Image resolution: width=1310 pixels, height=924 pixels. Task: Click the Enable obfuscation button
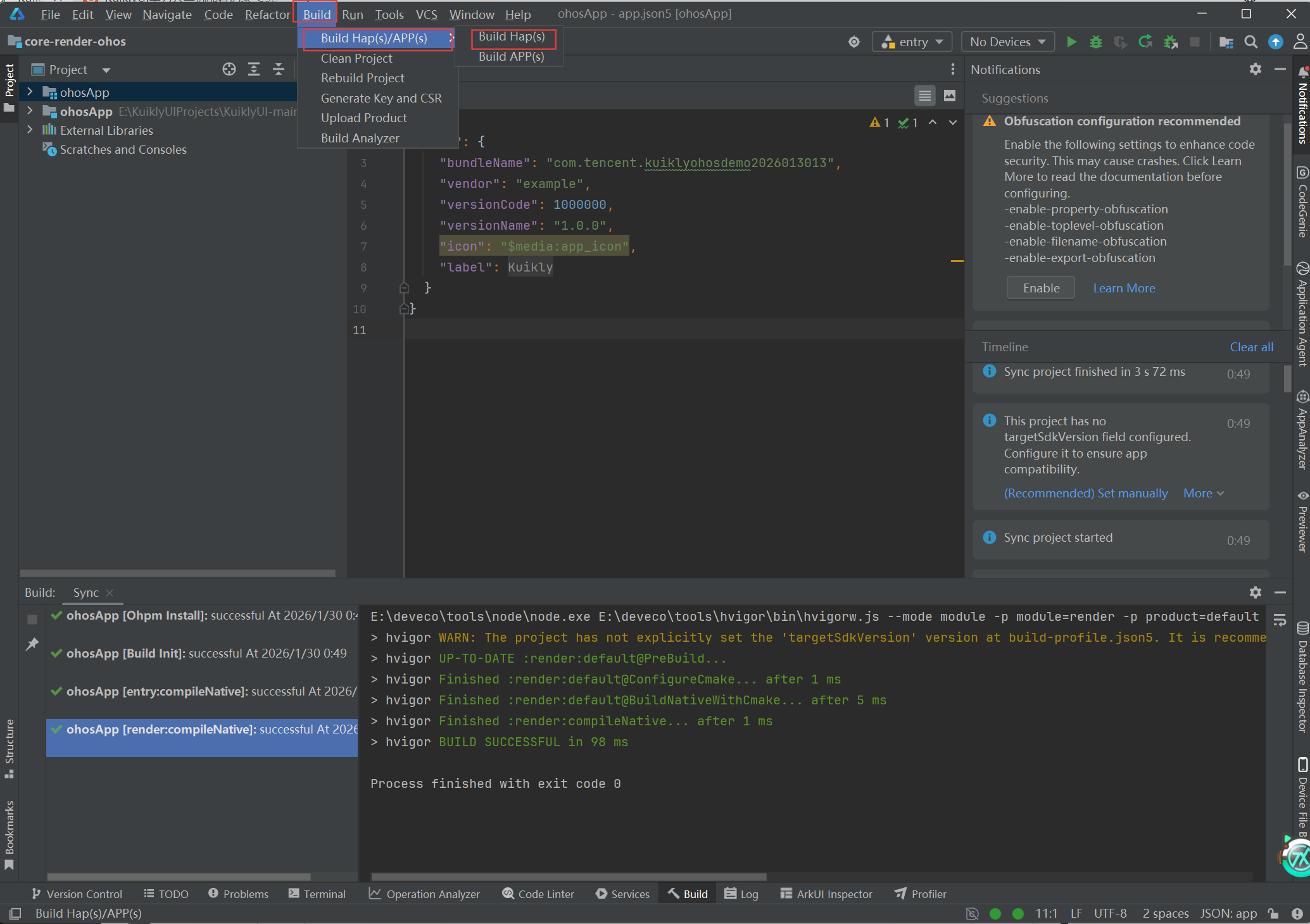coord(1041,288)
